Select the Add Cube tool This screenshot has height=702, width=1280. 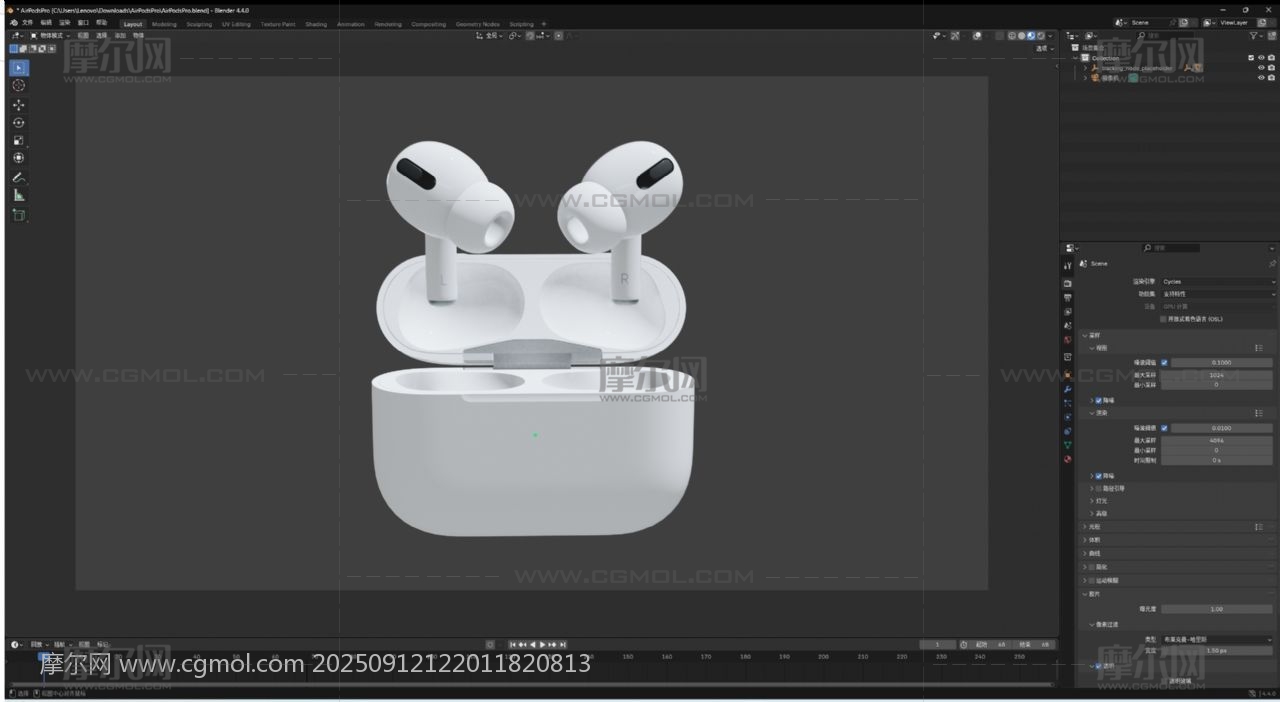19,214
